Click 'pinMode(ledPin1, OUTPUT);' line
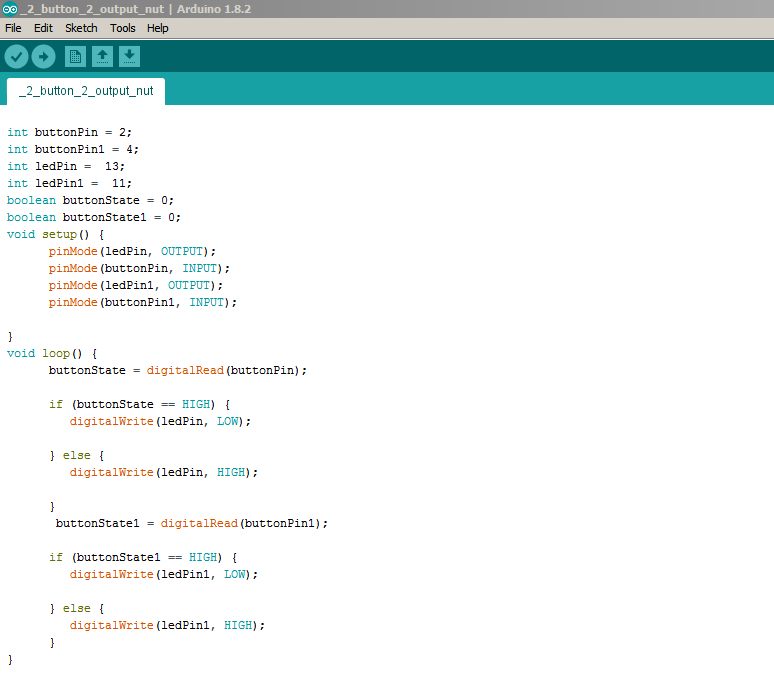 (x=136, y=285)
